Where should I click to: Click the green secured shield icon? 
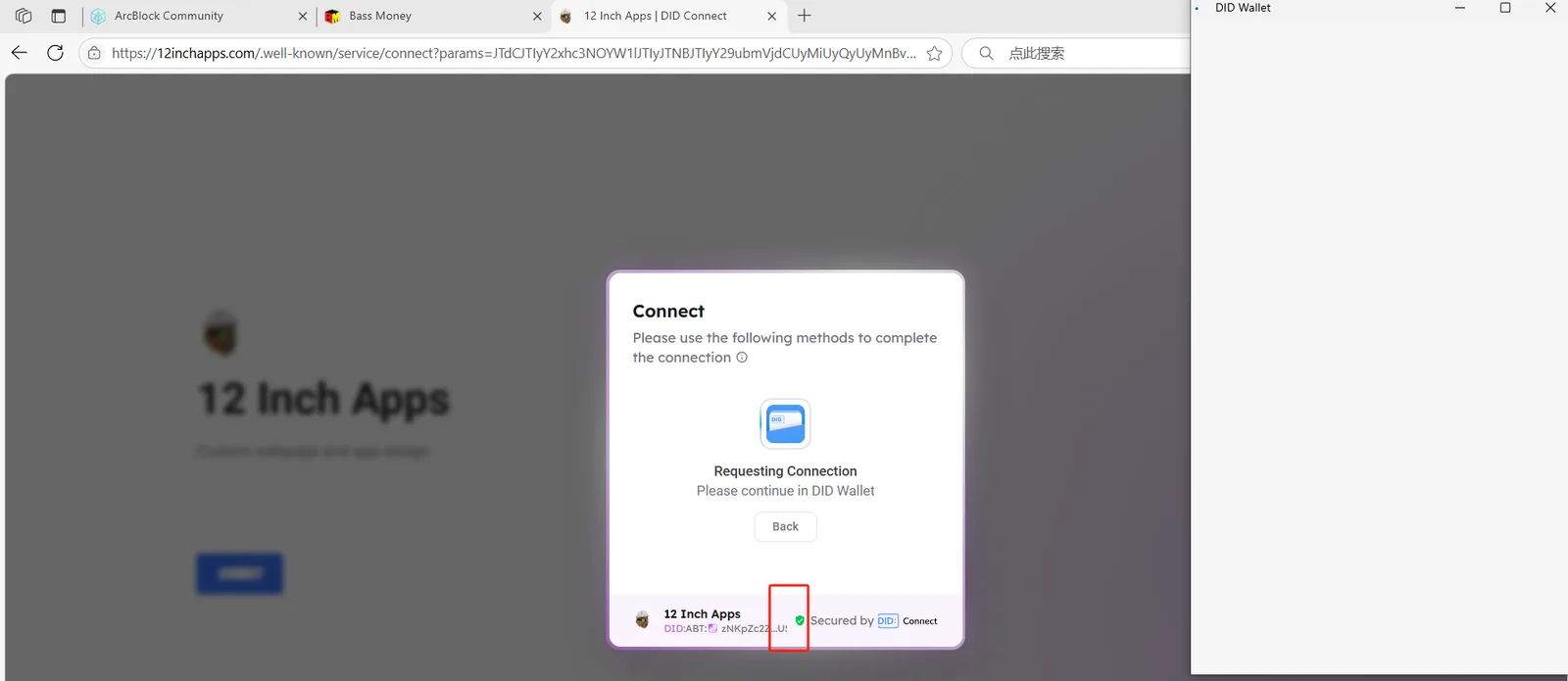(800, 620)
